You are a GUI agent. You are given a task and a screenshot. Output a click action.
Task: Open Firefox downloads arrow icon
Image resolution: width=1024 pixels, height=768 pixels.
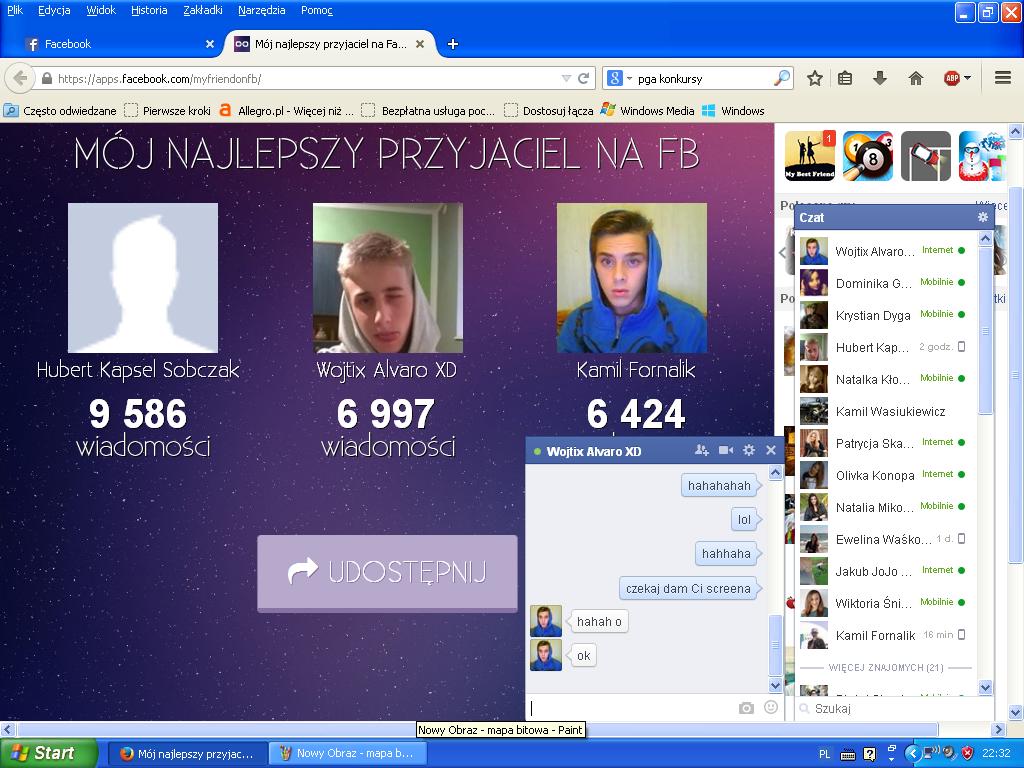880,78
